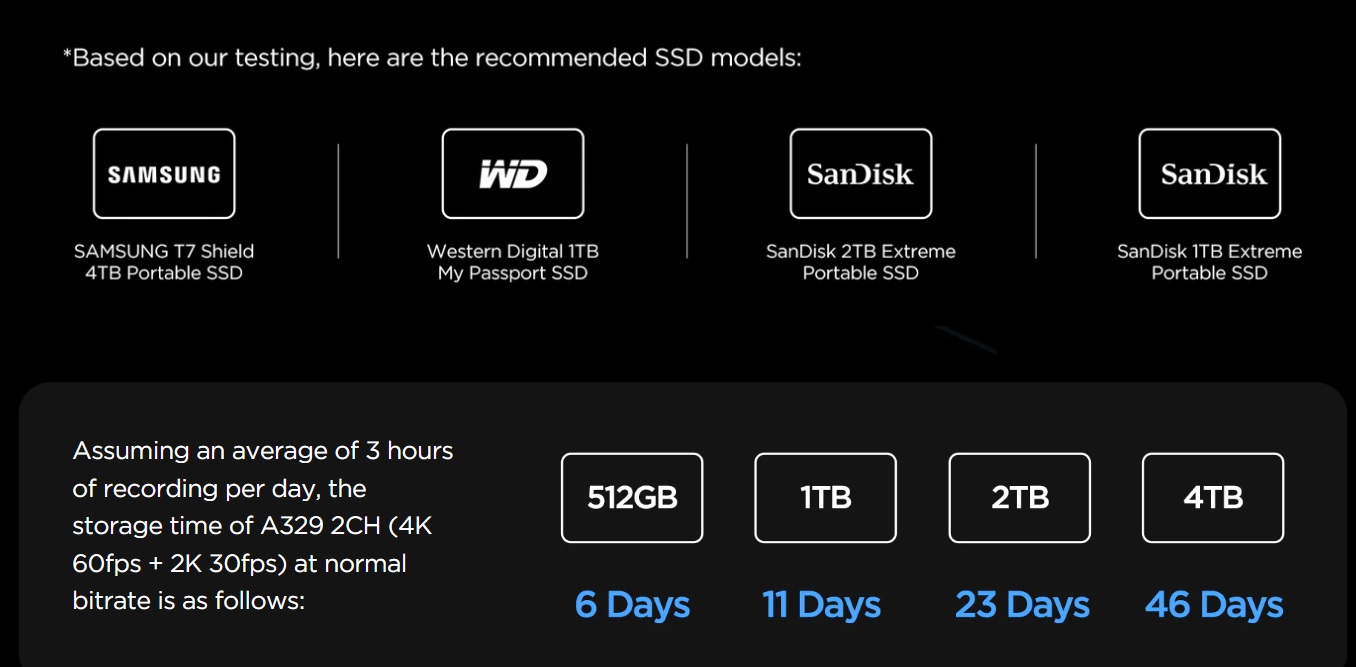The image size is (1356, 667).
Task: Click the Samsung brand logo
Action: point(164,174)
